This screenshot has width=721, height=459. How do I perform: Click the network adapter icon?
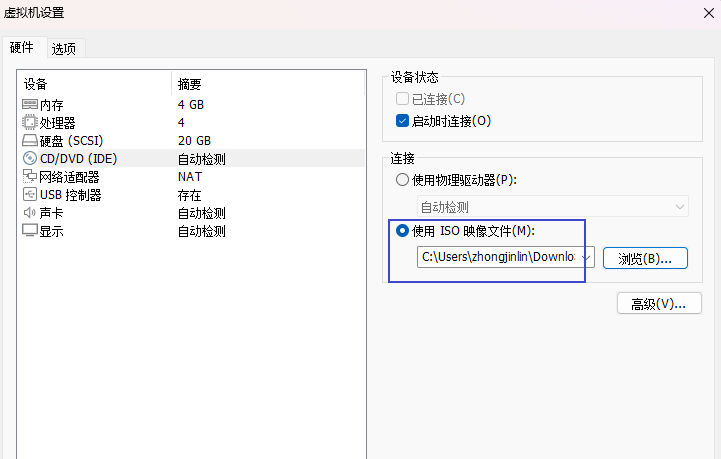tap(30, 176)
